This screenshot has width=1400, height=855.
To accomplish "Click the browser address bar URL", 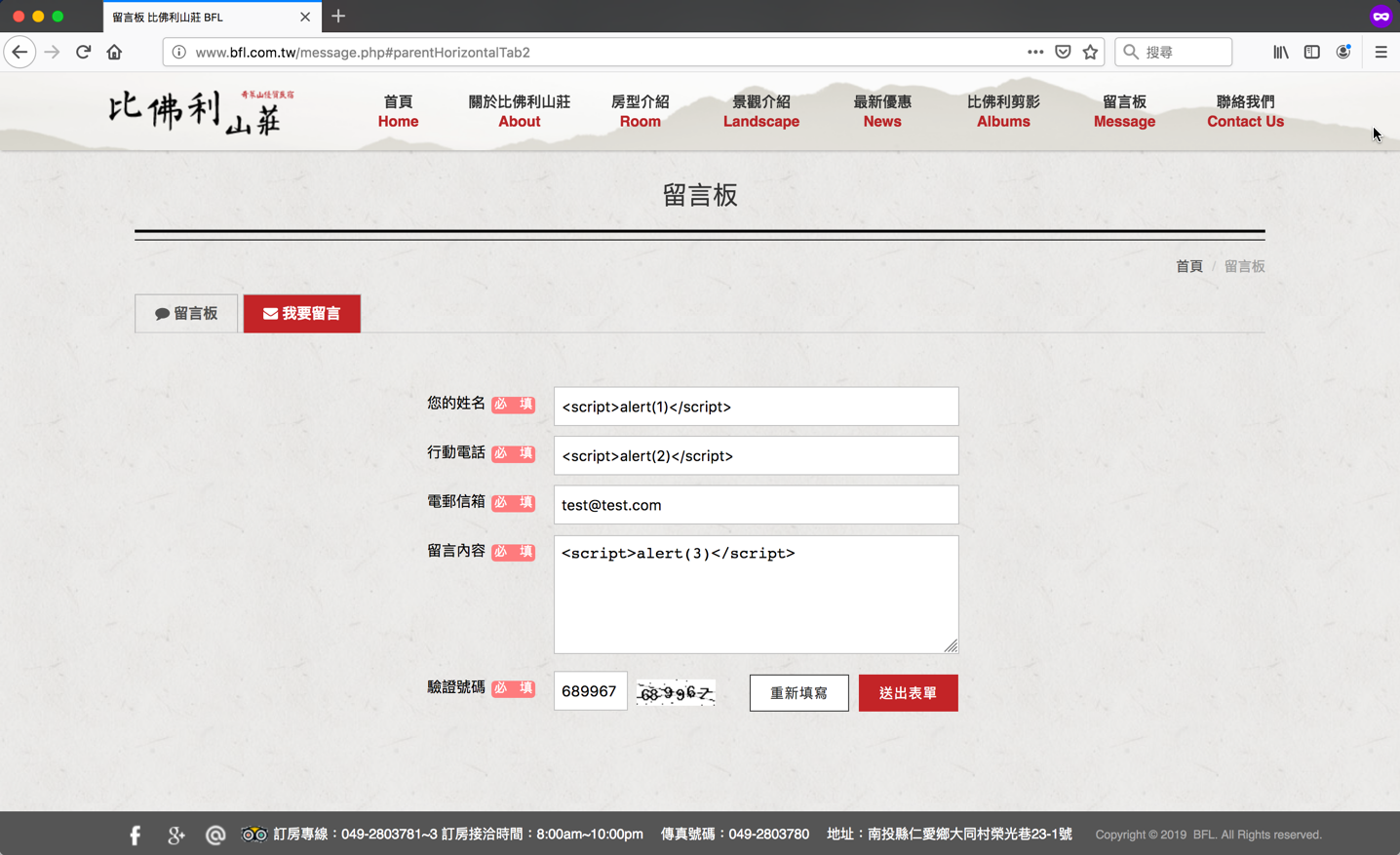I will [362, 53].
